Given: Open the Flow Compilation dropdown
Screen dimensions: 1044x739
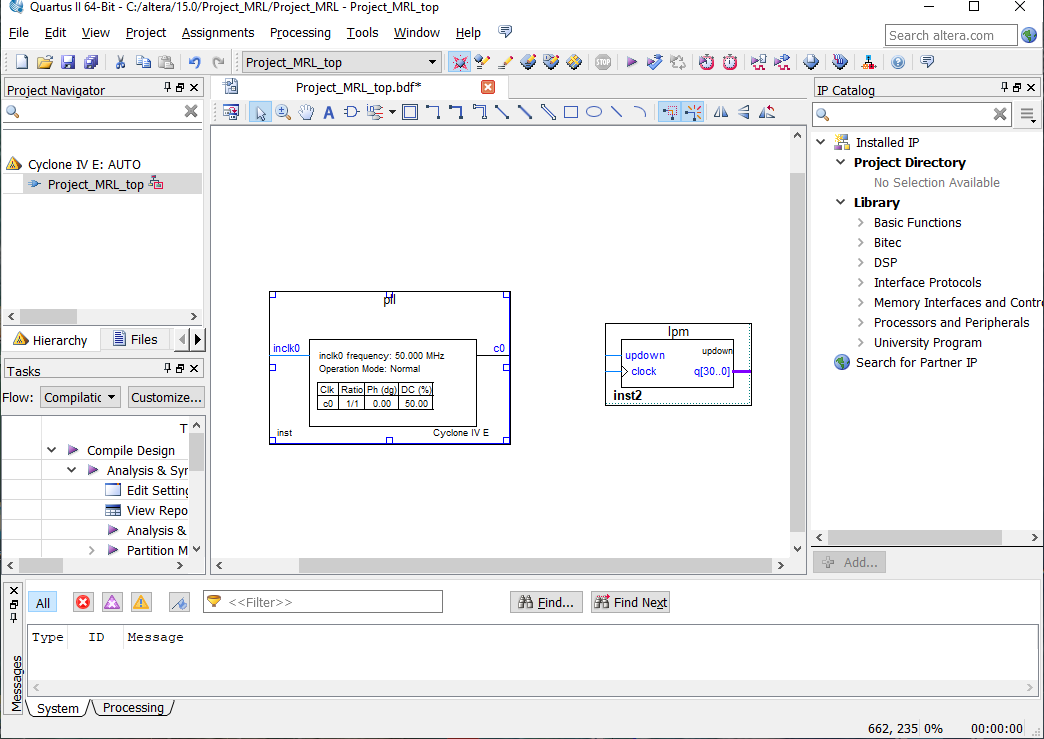Looking at the screenshot, I should tap(81, 397).
